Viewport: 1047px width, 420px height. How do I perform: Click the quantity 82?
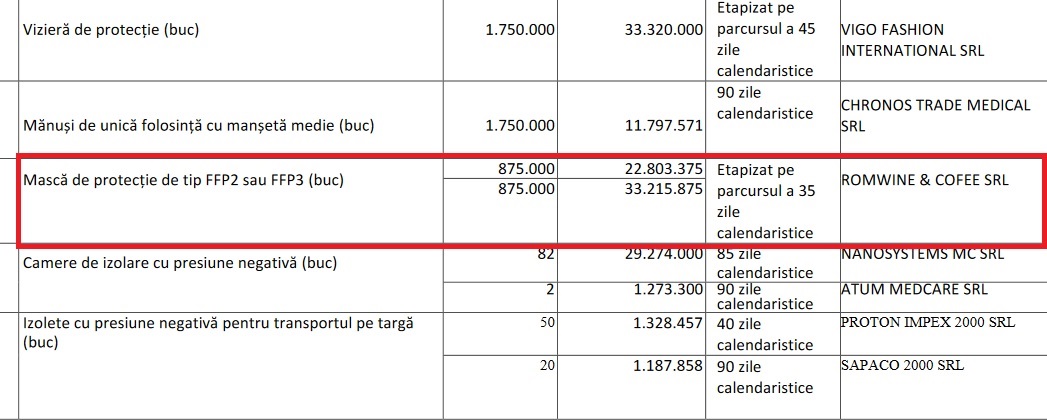[x=546, y=254]
